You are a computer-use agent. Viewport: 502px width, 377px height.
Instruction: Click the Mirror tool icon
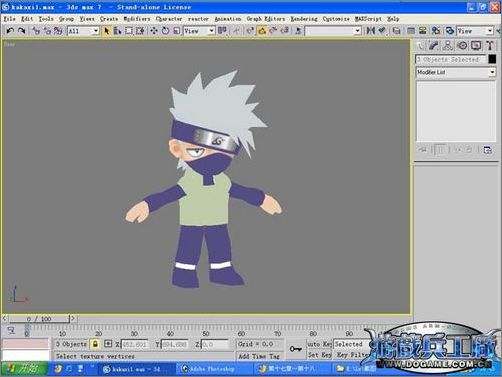point(370,31)
